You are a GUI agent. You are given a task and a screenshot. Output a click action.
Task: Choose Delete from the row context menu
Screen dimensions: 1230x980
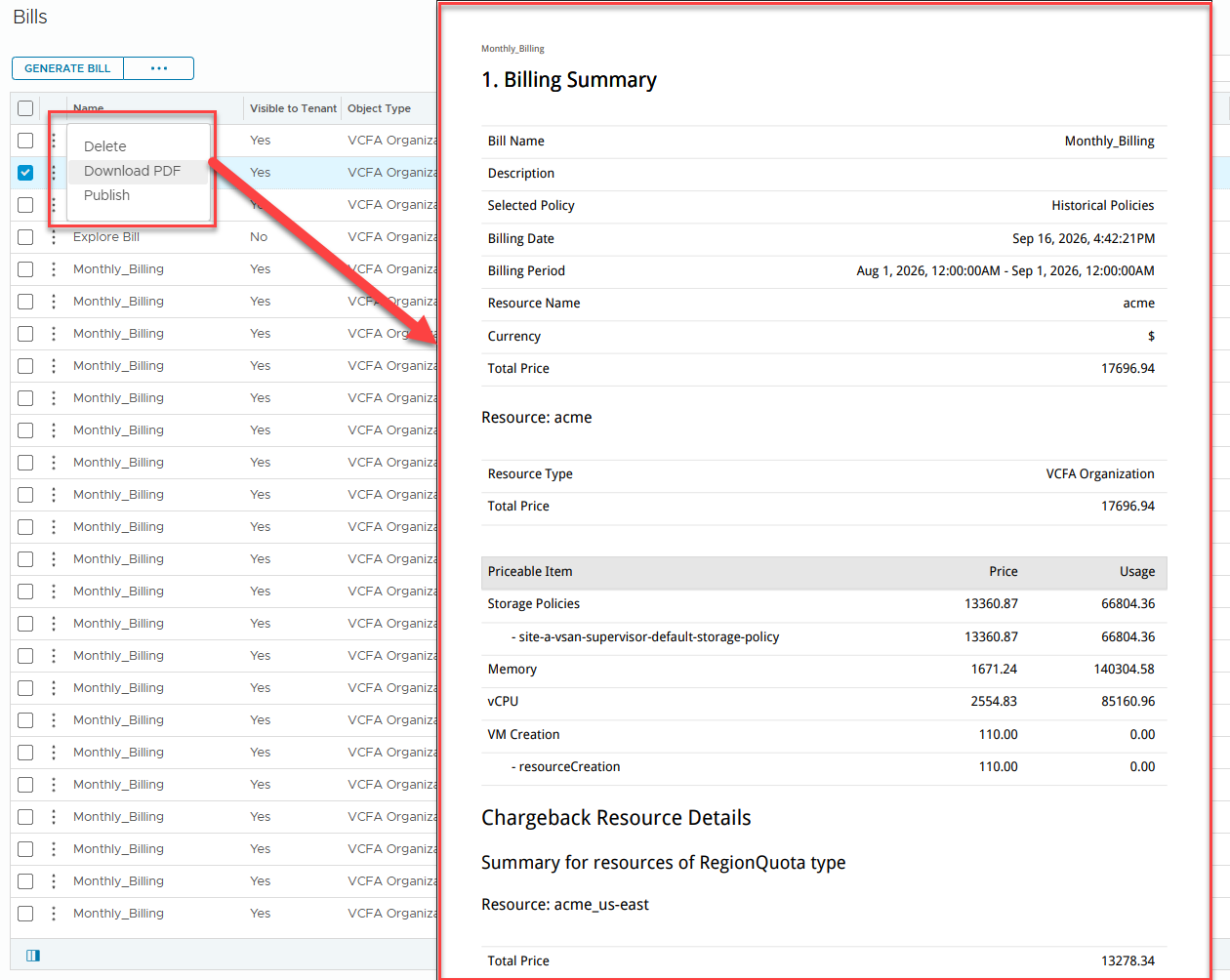[x=105, y=146]
